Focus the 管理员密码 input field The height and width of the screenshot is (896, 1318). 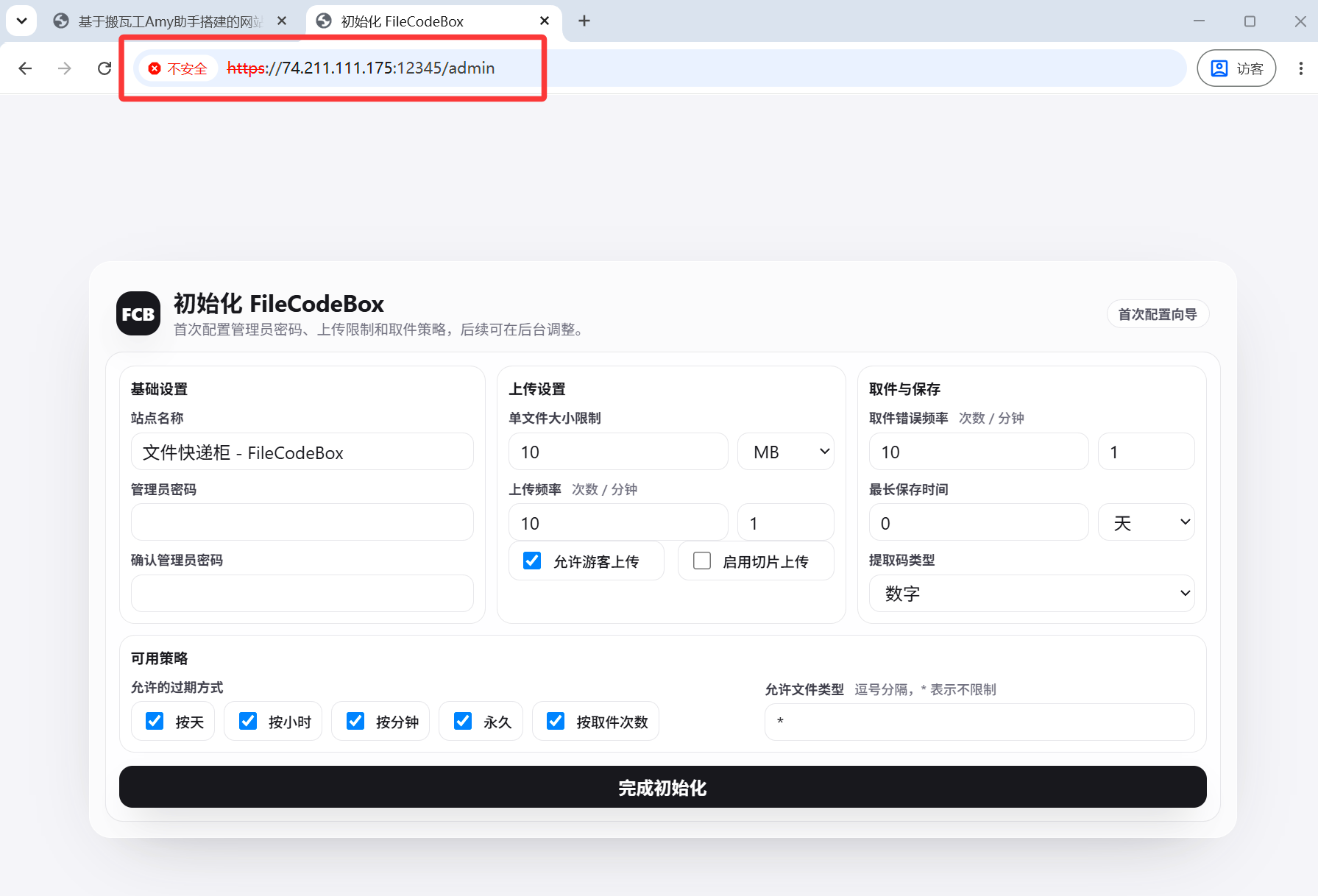tap(302, 522)
